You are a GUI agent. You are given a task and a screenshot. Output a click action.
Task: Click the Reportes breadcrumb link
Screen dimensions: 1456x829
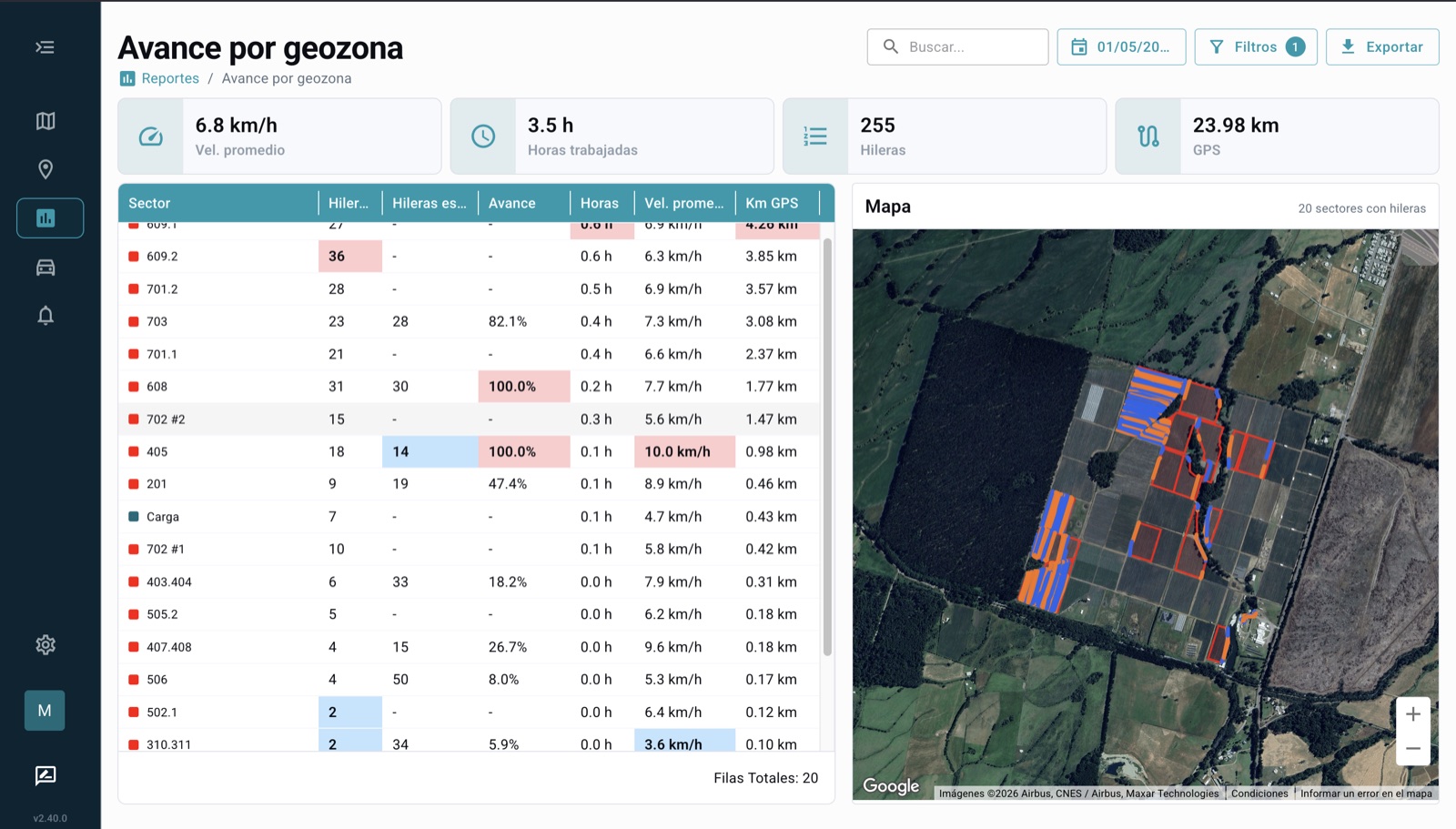tap(170, 78)
